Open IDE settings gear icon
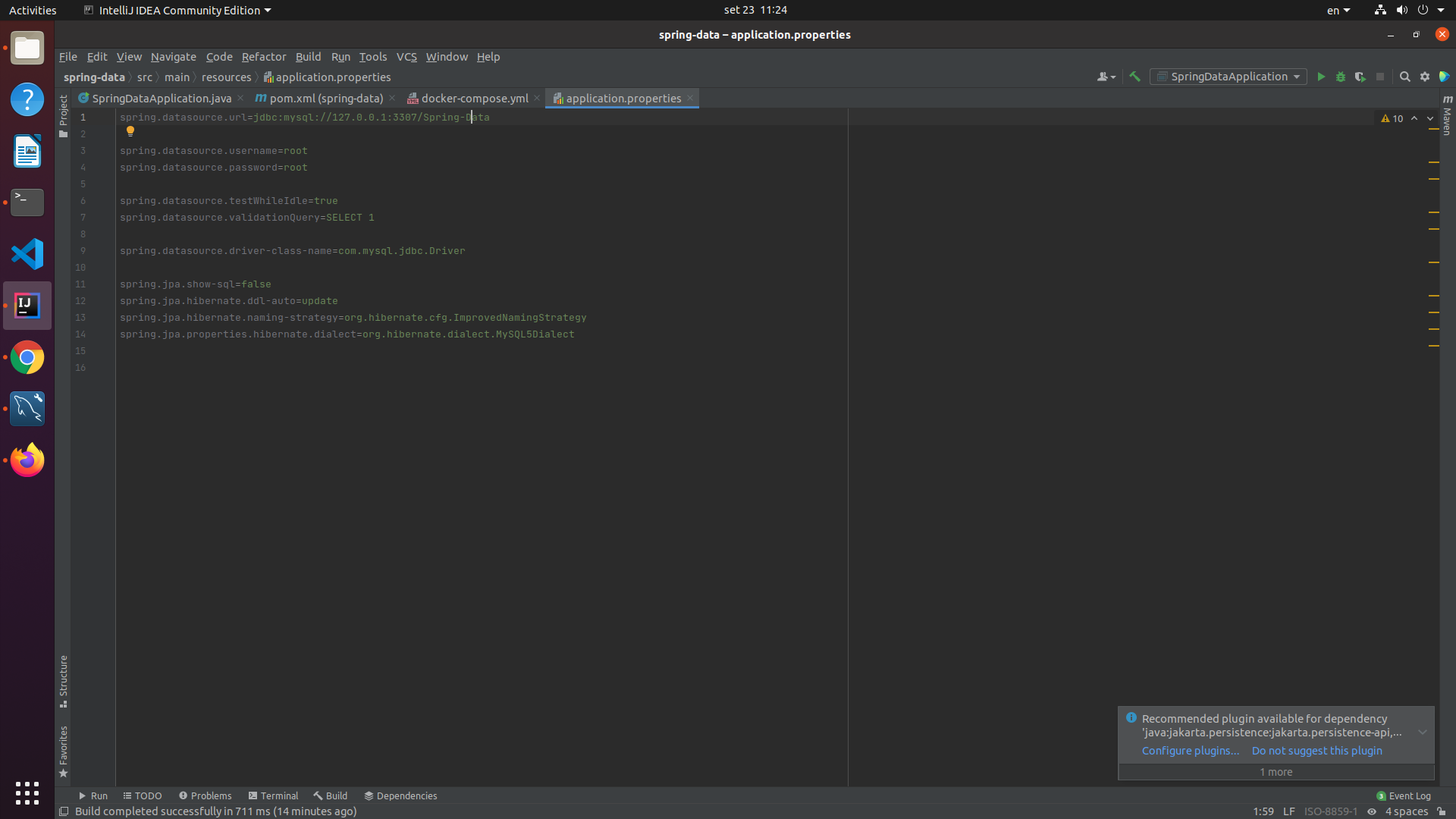This screenshot has width=1456, height=819. 1425,77
